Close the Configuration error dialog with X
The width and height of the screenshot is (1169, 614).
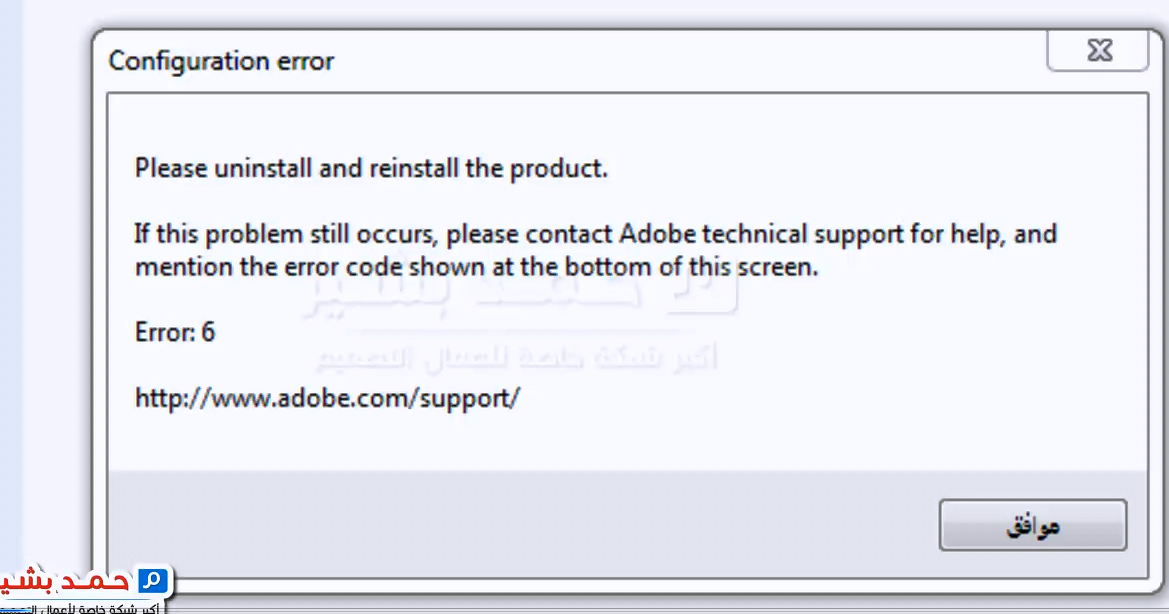point(1099,53)
